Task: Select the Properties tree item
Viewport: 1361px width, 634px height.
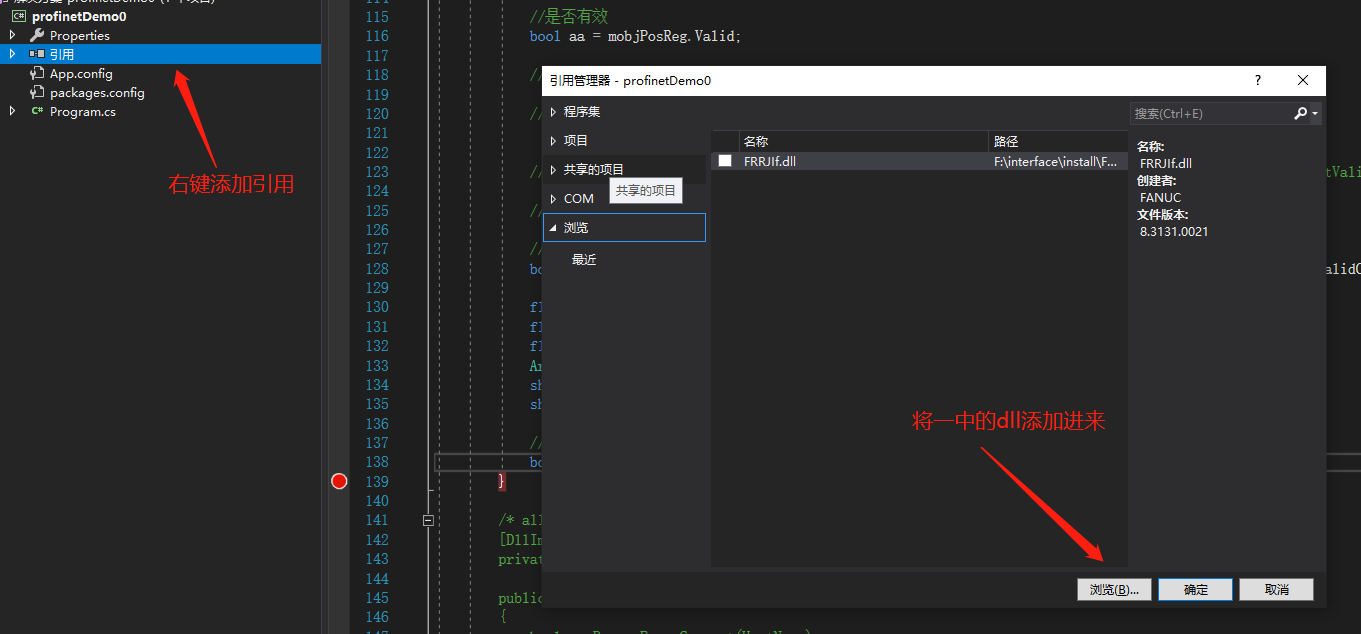Action: (x=80, y=36)
